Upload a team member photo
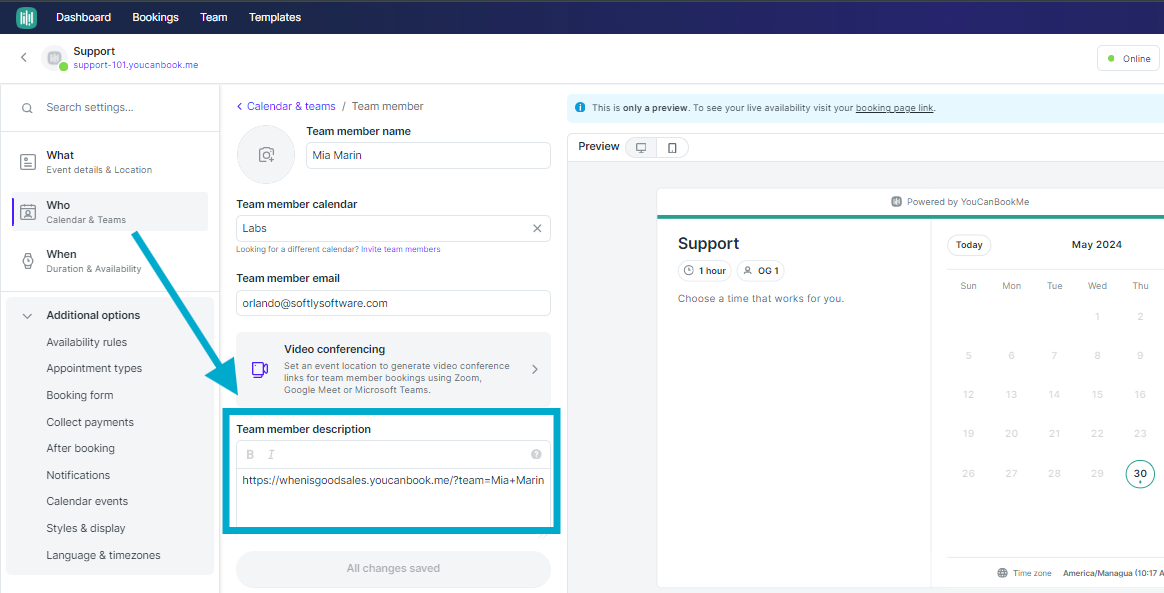The image size is (1164, 593). pos(266,154)
